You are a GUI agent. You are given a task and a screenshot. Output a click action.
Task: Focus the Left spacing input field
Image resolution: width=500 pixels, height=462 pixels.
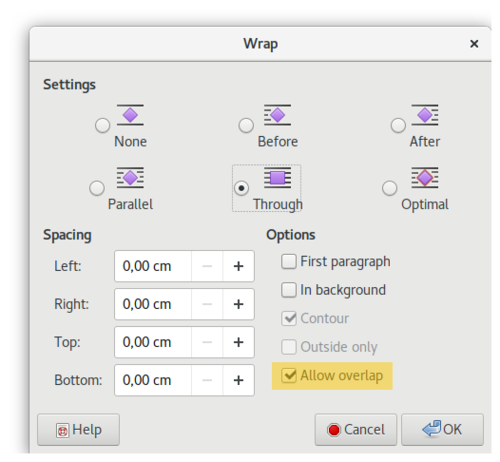coord(153,266)
